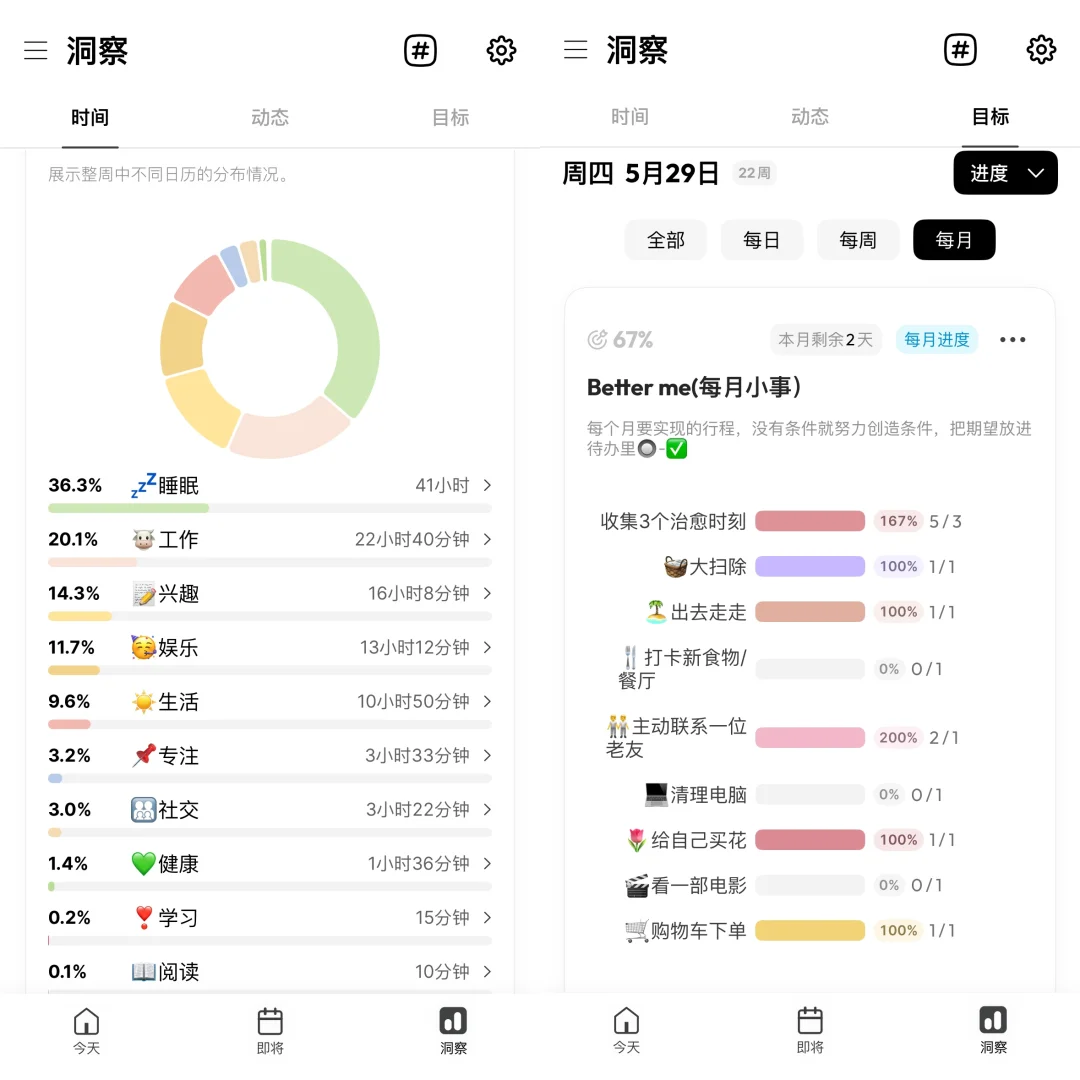The width and height of the screenshot is (1080, 1080).
Task: Expand the 睡眠 category details via its chevron
Action: 487,485
